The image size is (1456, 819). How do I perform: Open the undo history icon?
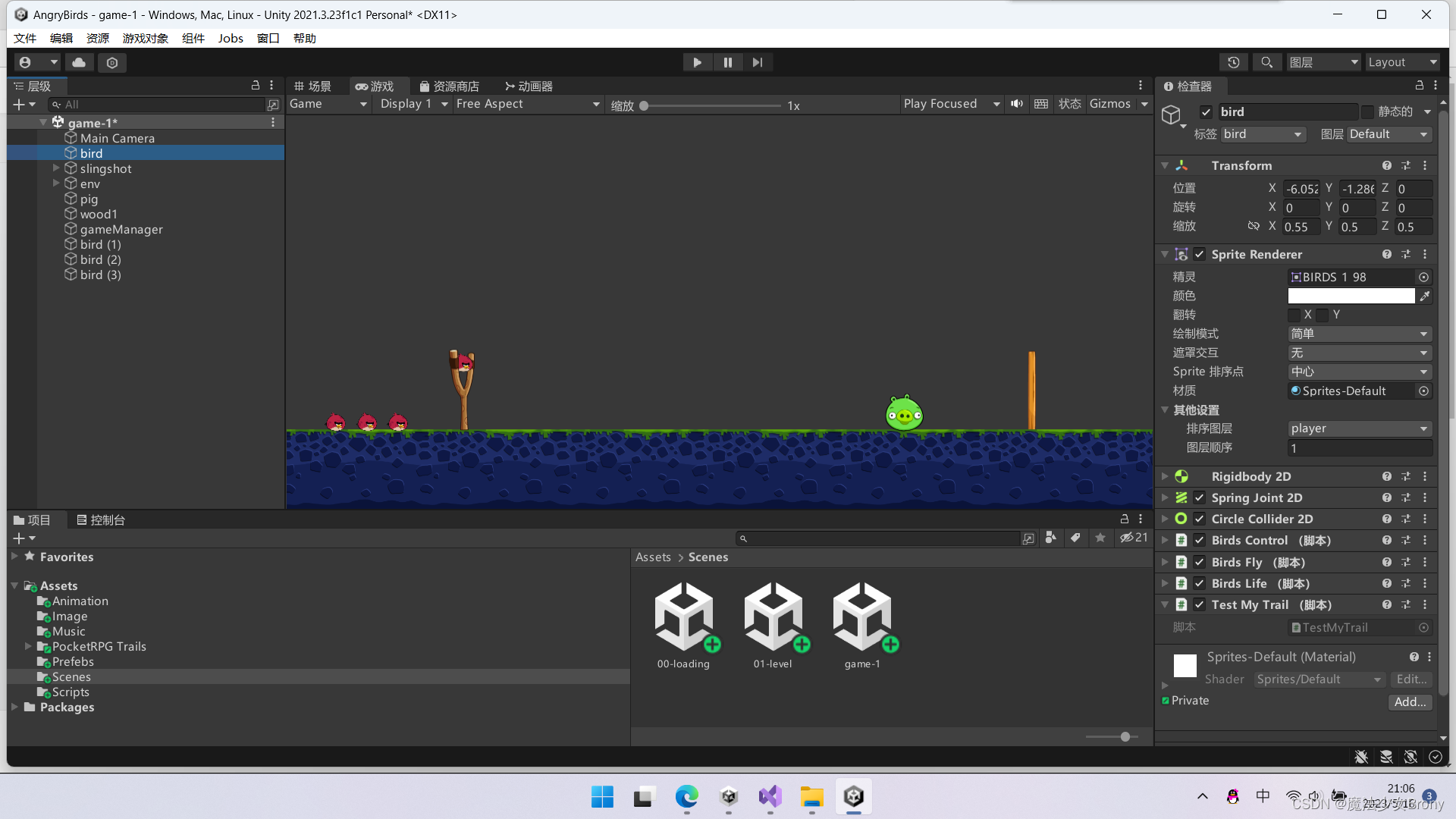click(x=1234, y=62)
